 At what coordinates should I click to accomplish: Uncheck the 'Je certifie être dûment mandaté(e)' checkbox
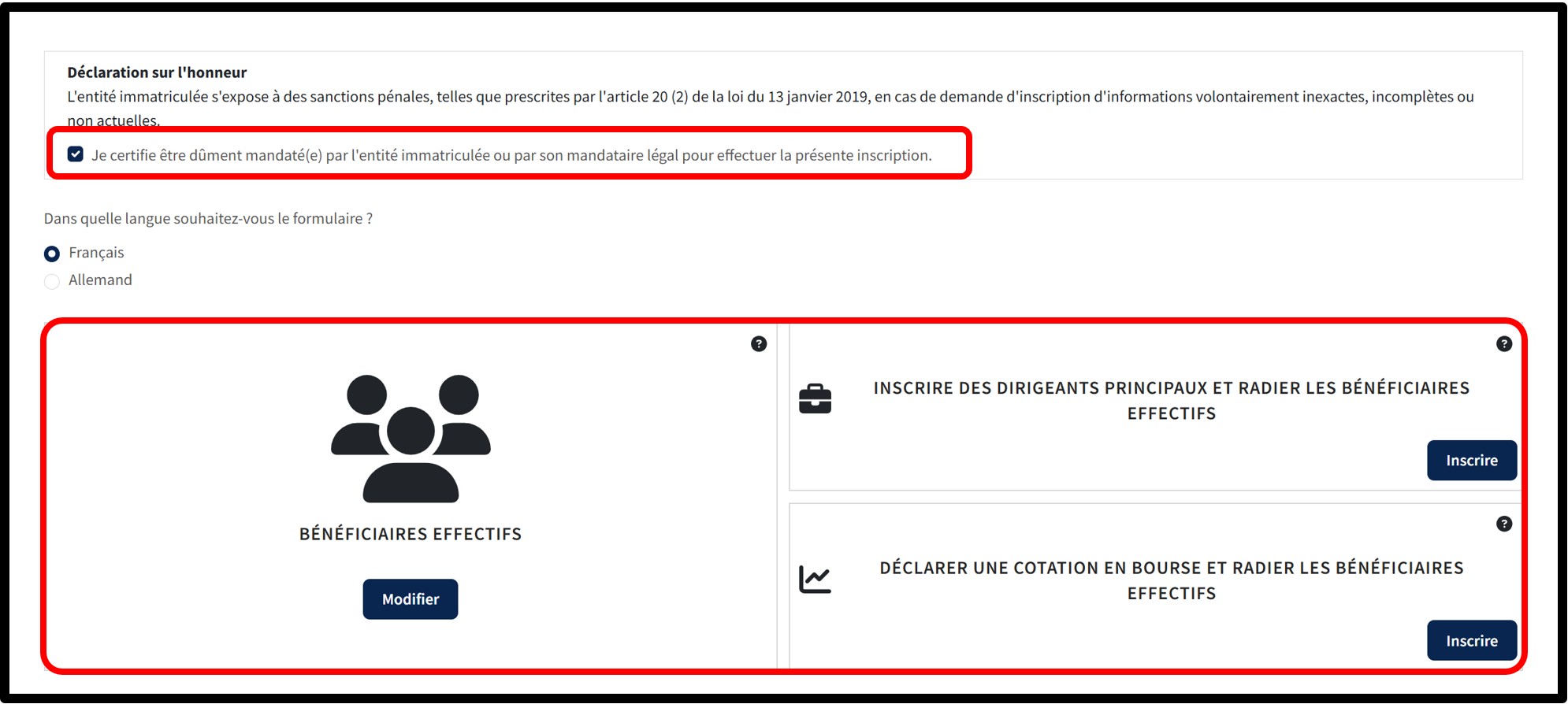point(76,154)
